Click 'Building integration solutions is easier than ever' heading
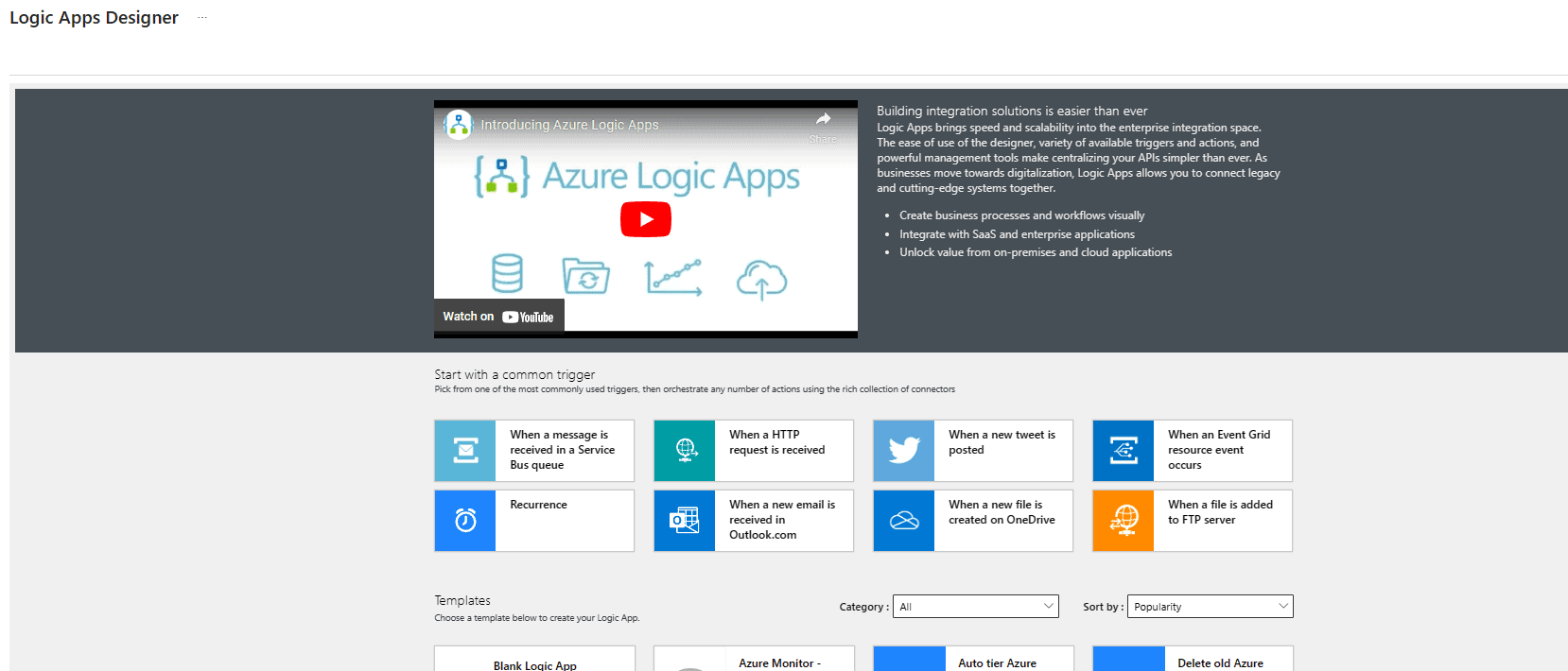The image size is (1568, 671). (x=1012, y=112)
